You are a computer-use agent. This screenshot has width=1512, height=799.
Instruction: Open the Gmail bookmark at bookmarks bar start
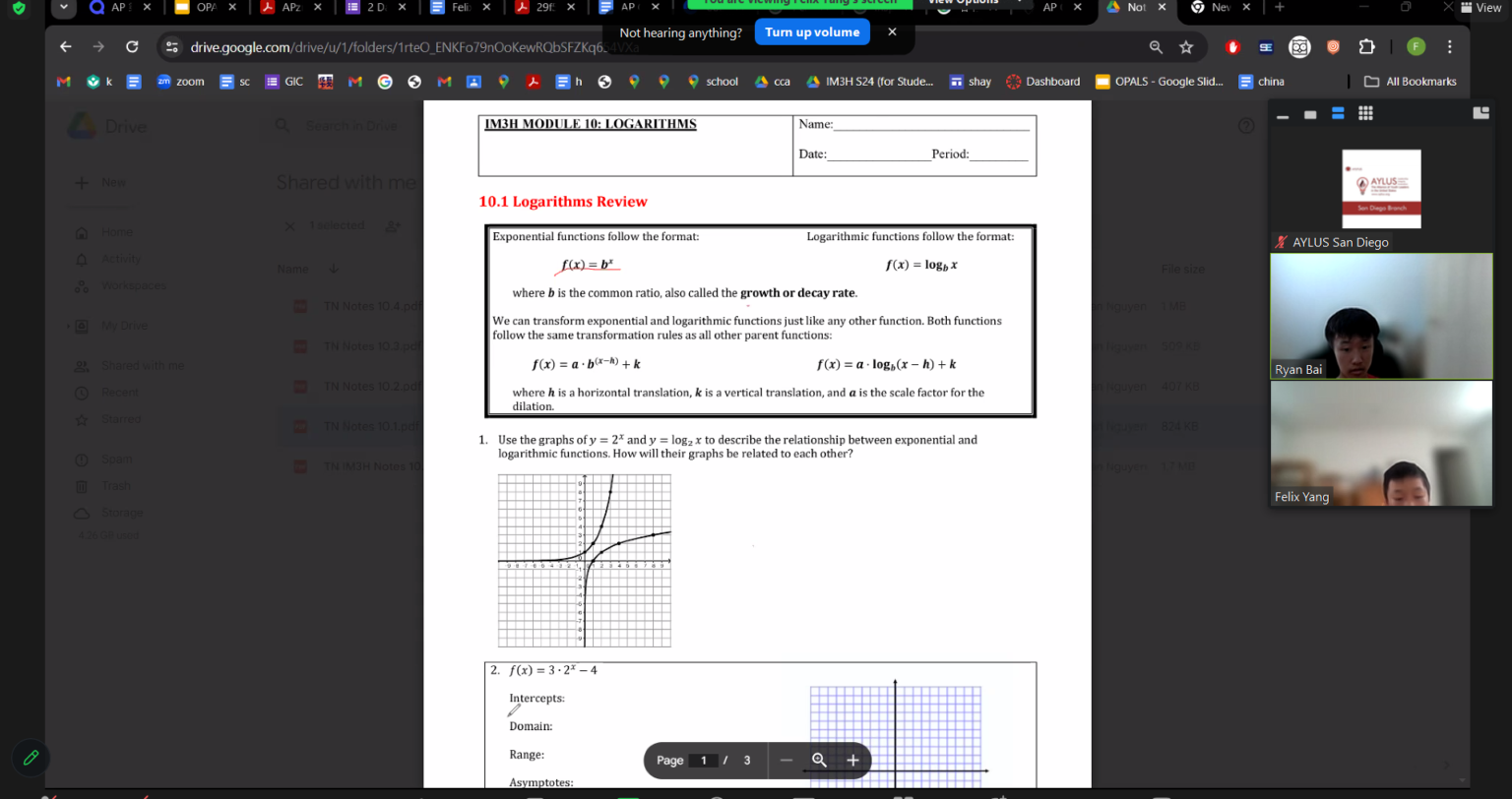pyautogui.click(x=64, y=82)
